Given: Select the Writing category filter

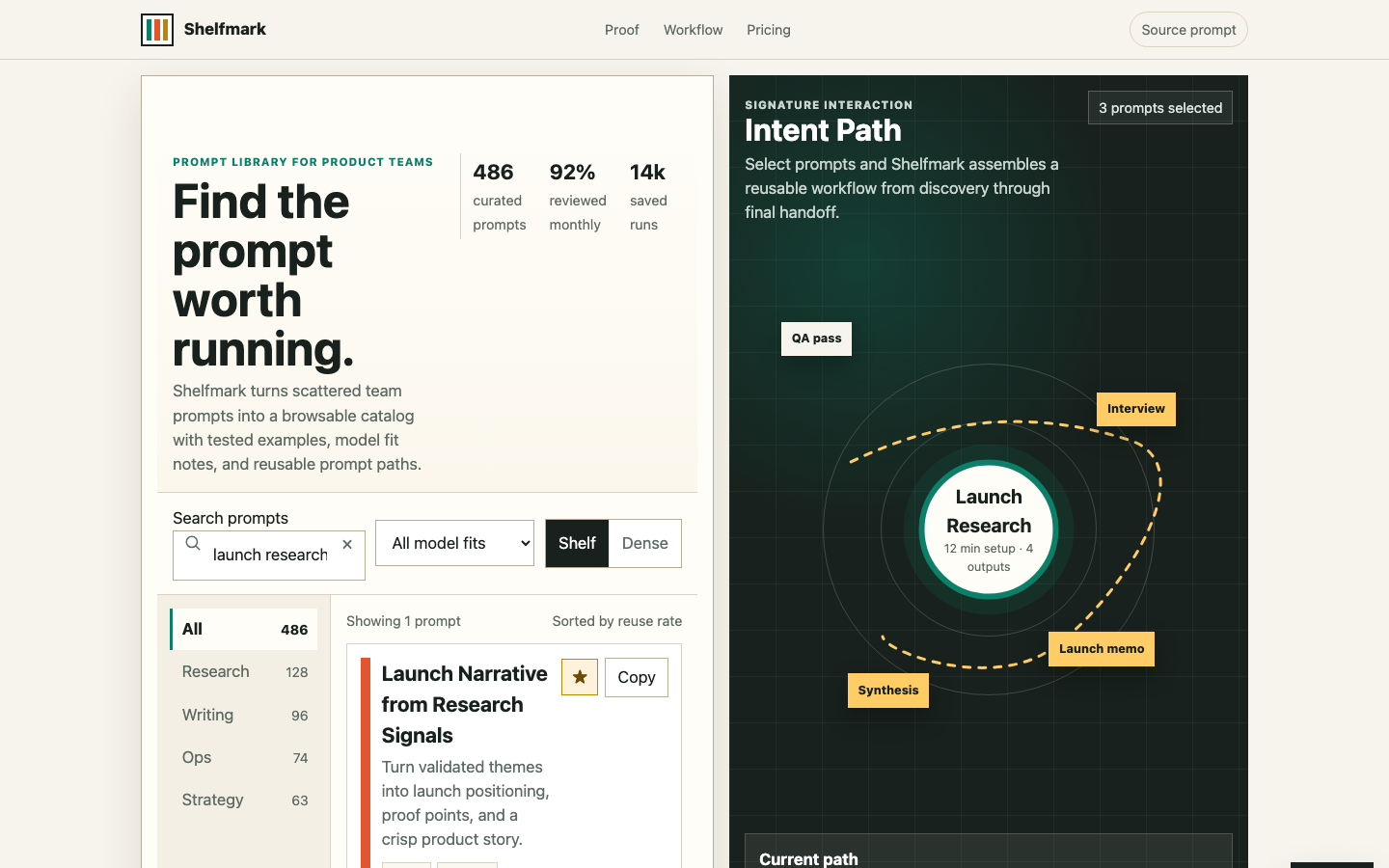Looking at the screenshot, I should pos(244,715).
